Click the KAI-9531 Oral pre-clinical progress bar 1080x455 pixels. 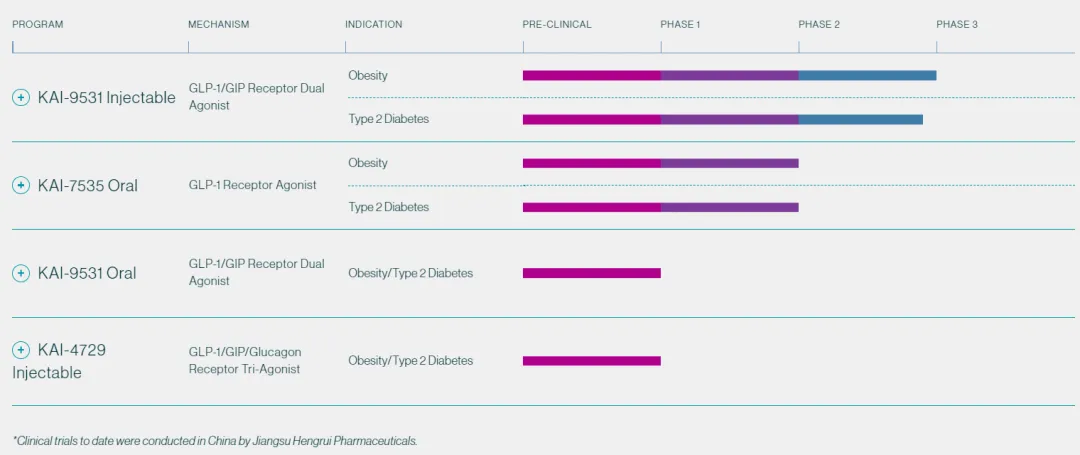tap(592, 273)
